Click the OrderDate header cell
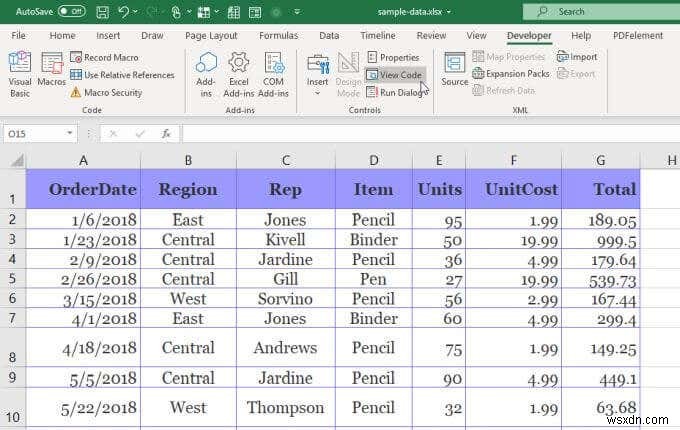Screen dimensions: 680x430 [83, 189]
